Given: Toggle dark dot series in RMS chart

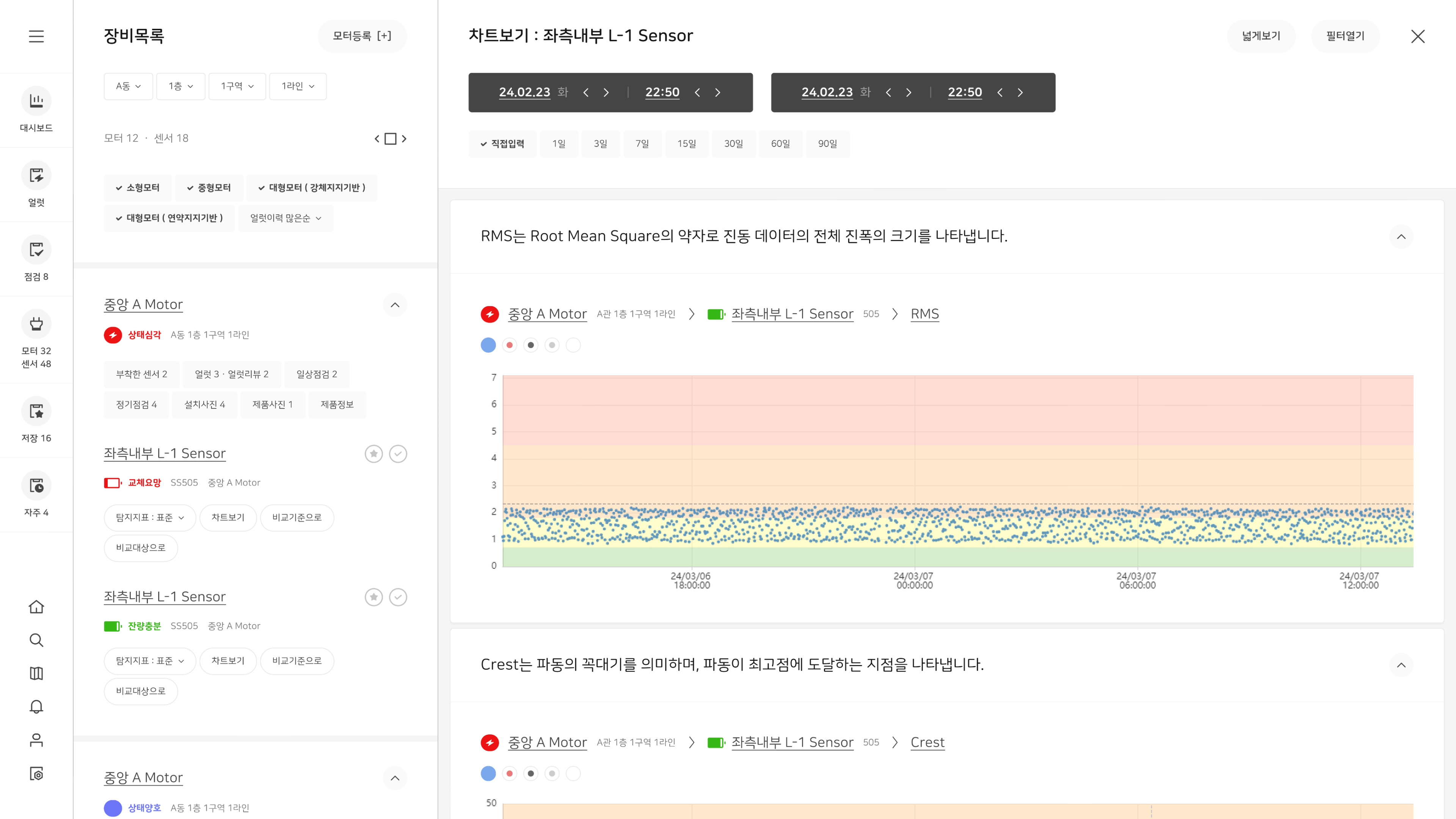Looking at the screenshot, I should (x=531, y=345).
